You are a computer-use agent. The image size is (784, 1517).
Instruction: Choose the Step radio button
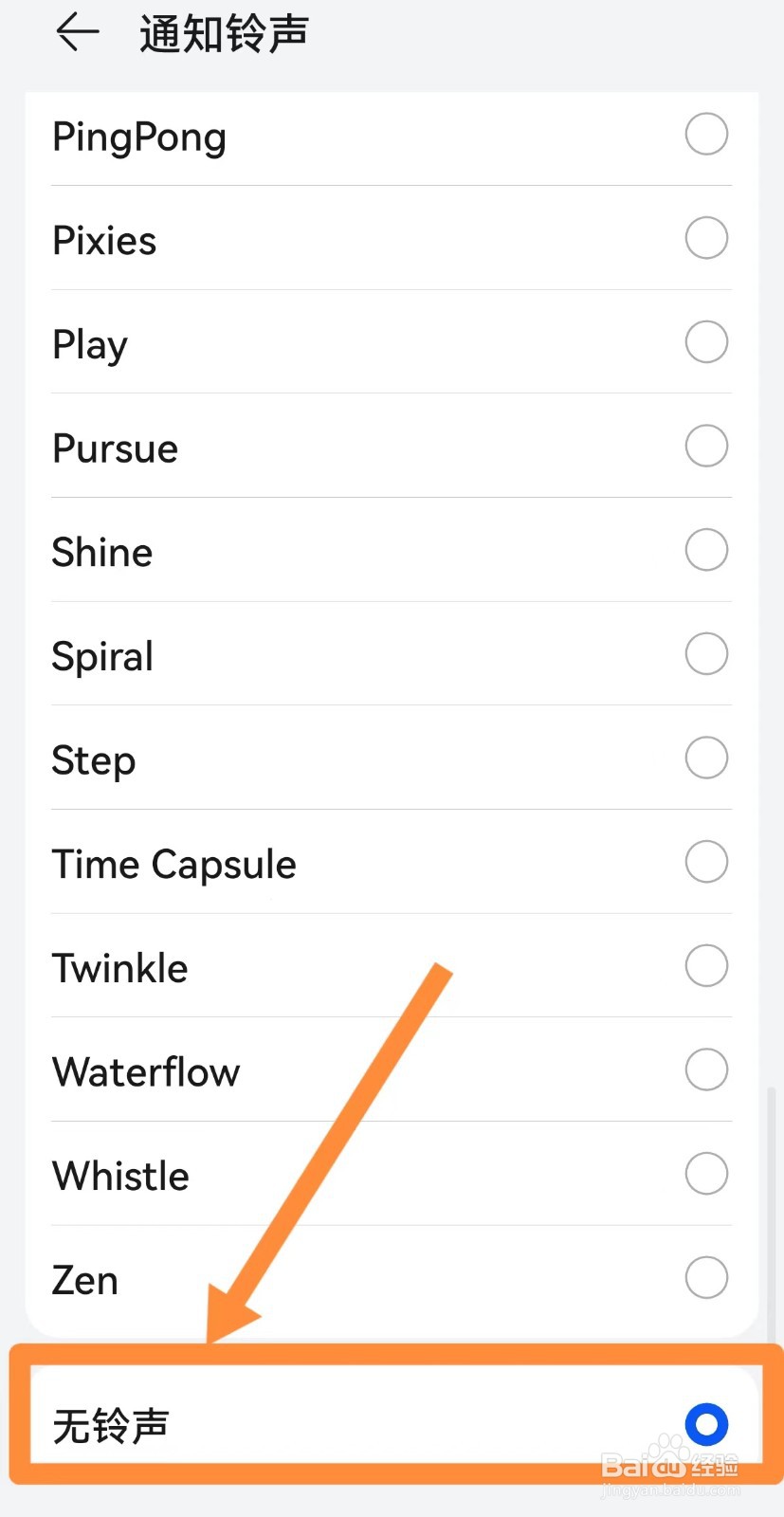coord(706,758)
